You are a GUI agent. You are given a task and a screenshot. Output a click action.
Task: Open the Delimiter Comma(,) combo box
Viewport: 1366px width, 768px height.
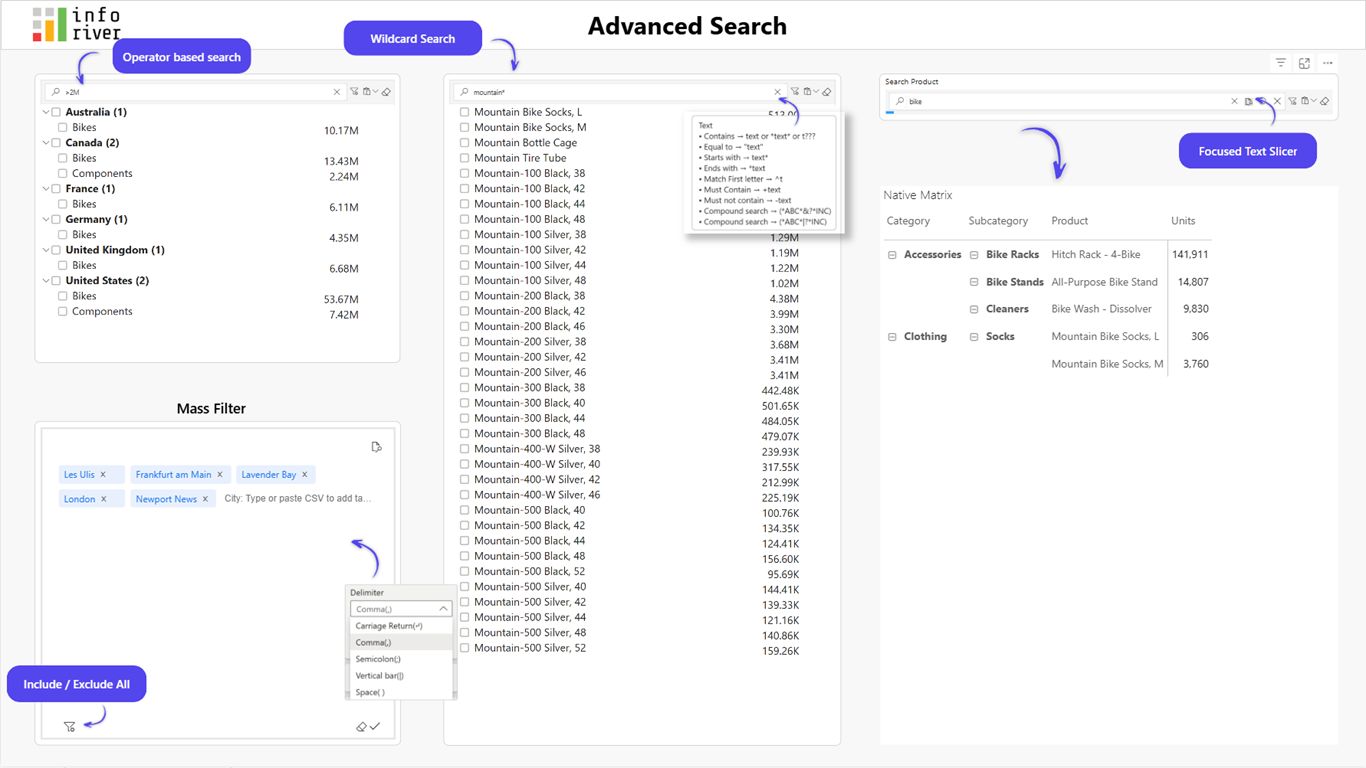[x=401, y=609]
